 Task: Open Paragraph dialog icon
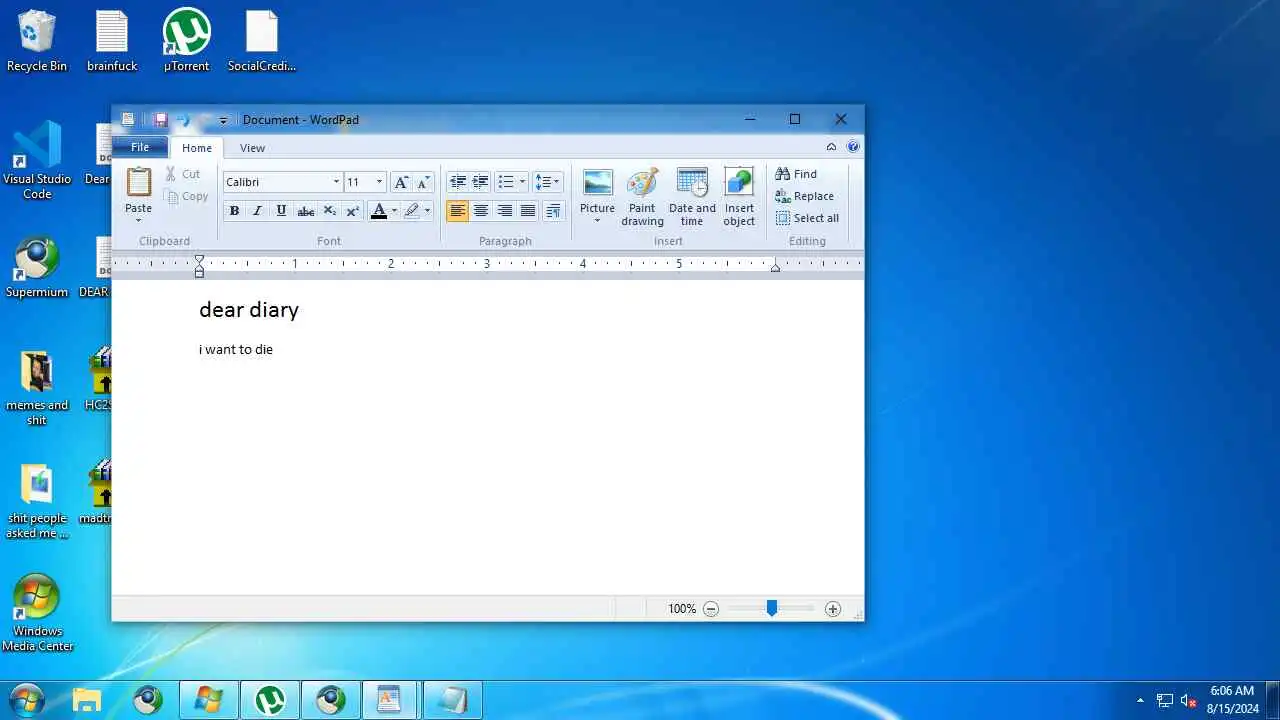click(x=553, y=211)
